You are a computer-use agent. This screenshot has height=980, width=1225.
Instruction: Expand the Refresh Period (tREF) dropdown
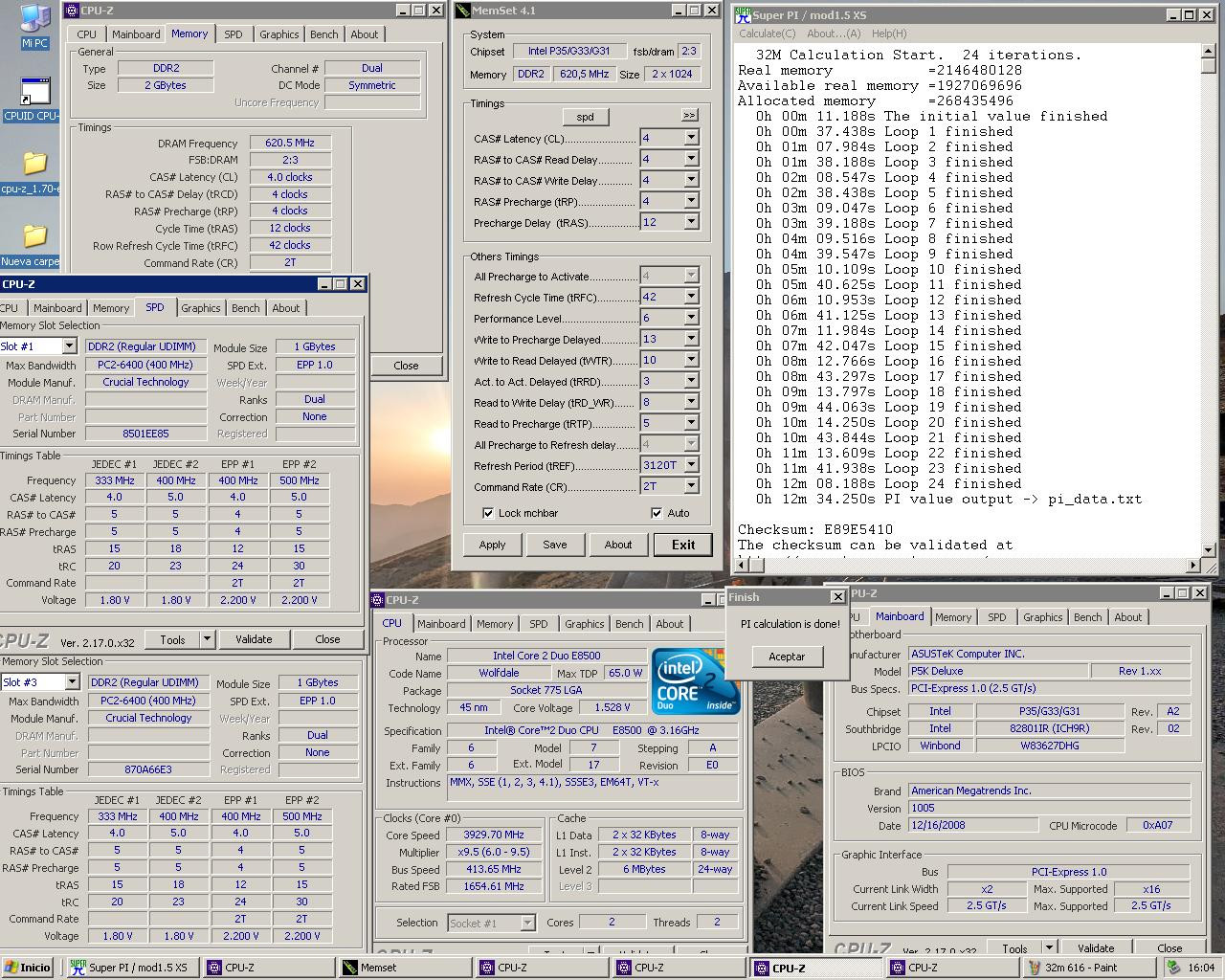point(691,465)
